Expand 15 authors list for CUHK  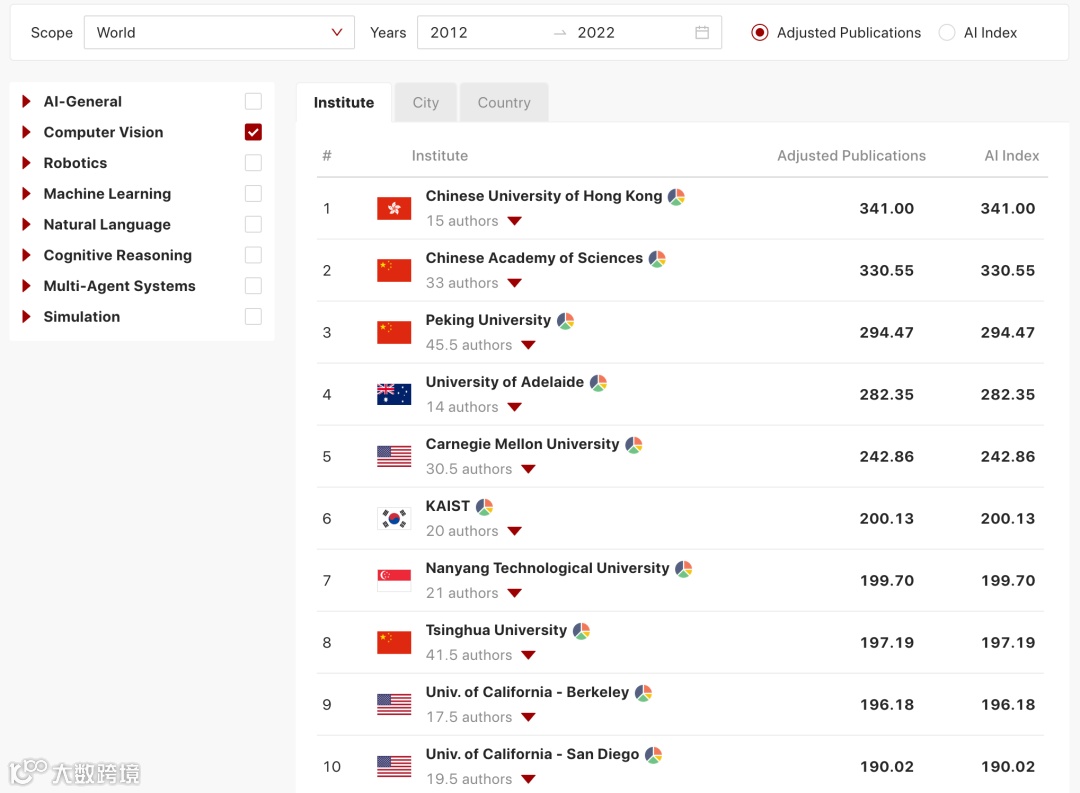click(515, 221)
